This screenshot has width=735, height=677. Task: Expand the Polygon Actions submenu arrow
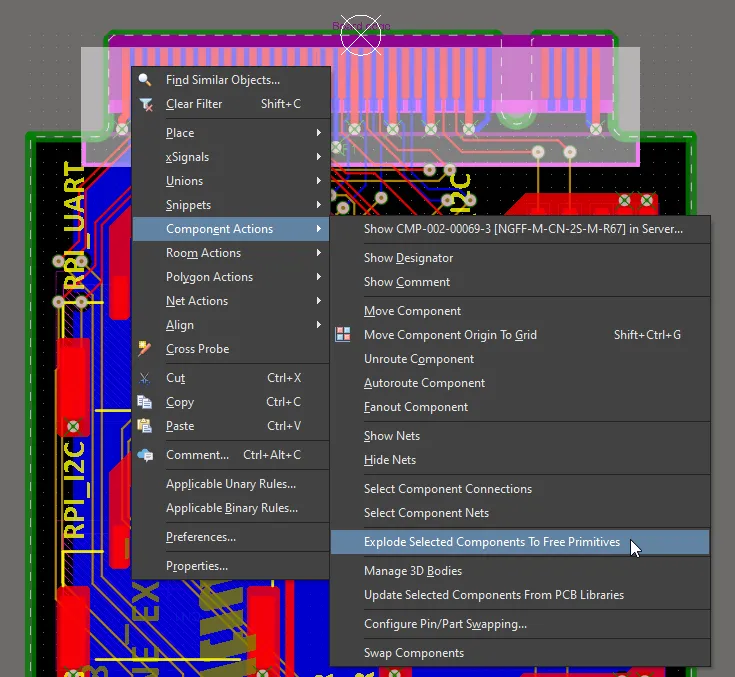pos(319,277)
